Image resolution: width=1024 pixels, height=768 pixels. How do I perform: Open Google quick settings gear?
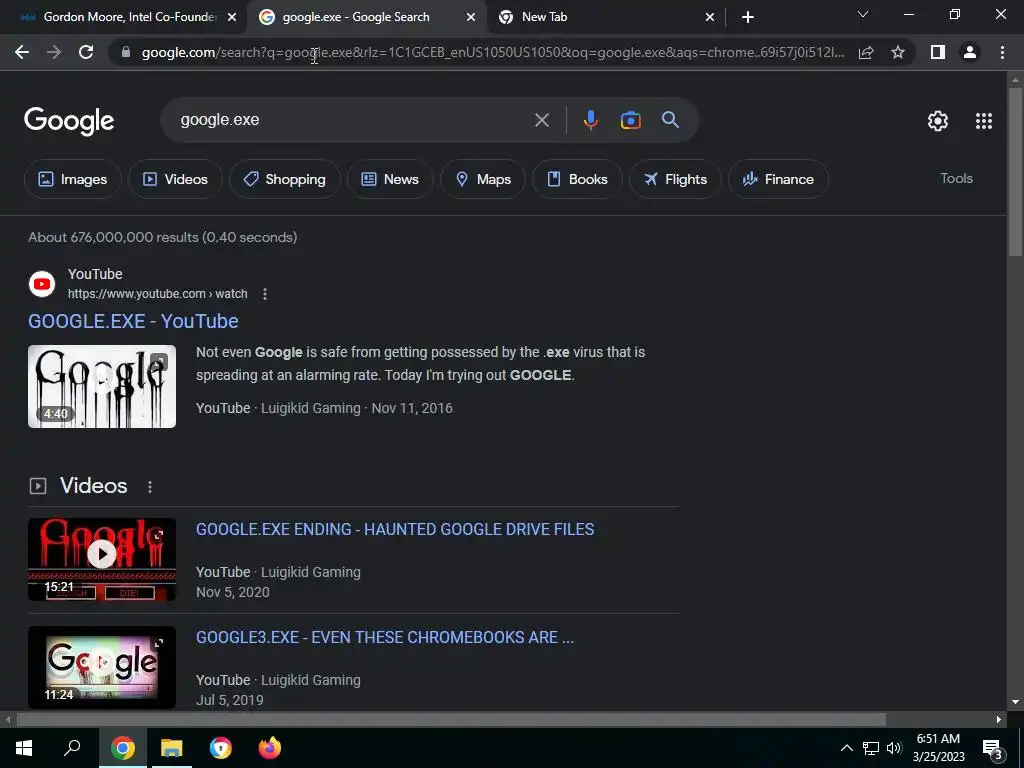click(938, 121)
